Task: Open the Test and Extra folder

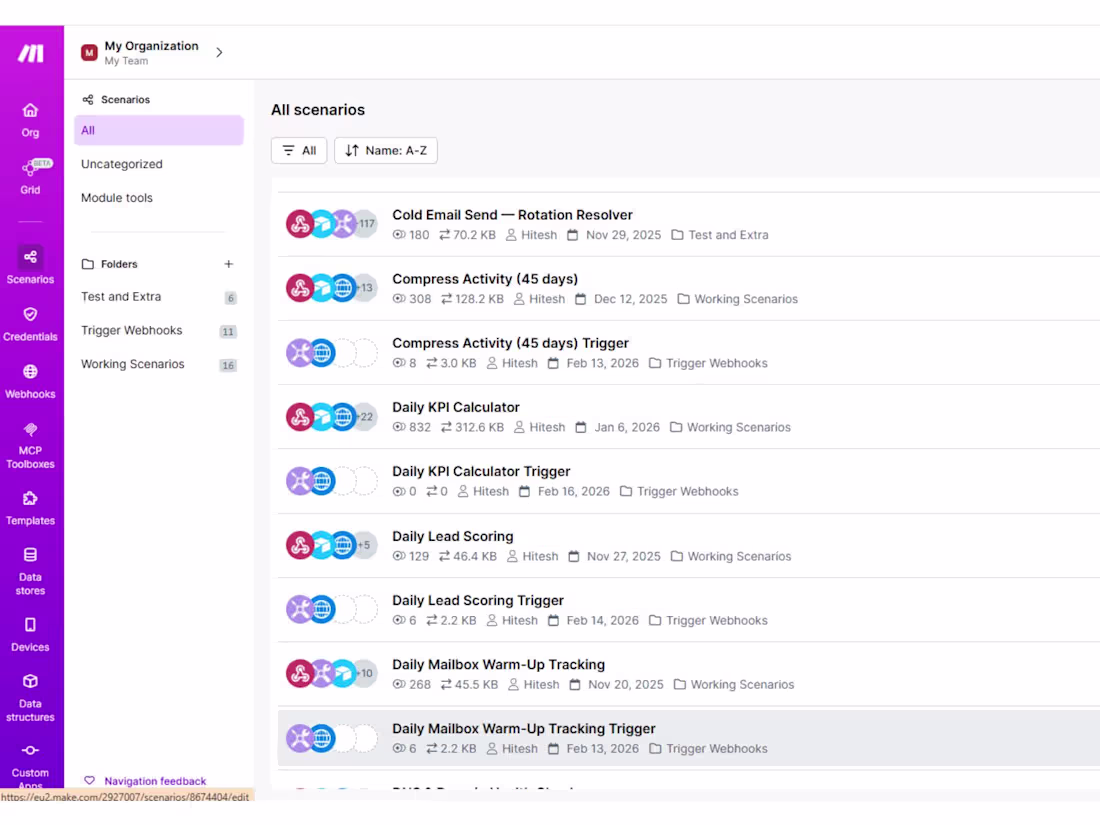Action: [121, 297]
